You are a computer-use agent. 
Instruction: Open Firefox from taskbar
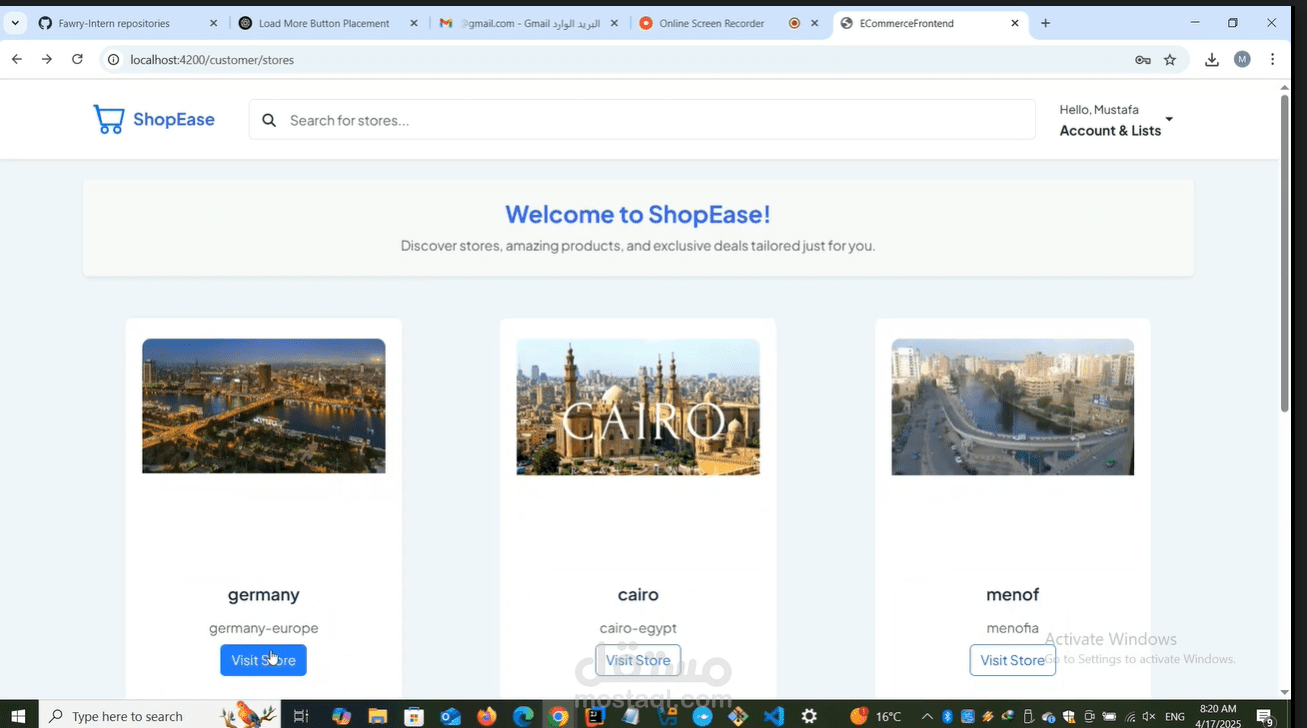point(486,716)
